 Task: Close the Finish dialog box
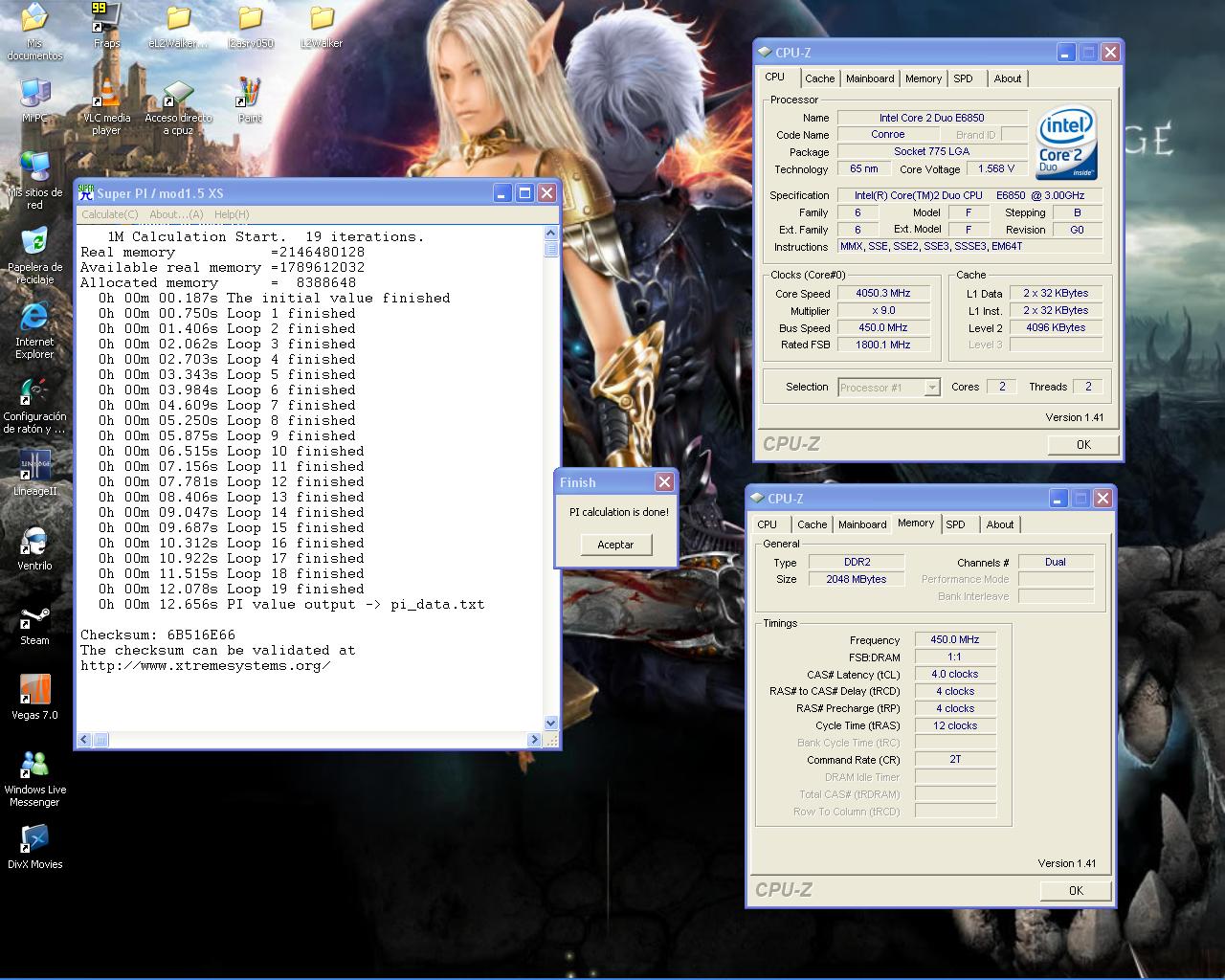(664, 481)
